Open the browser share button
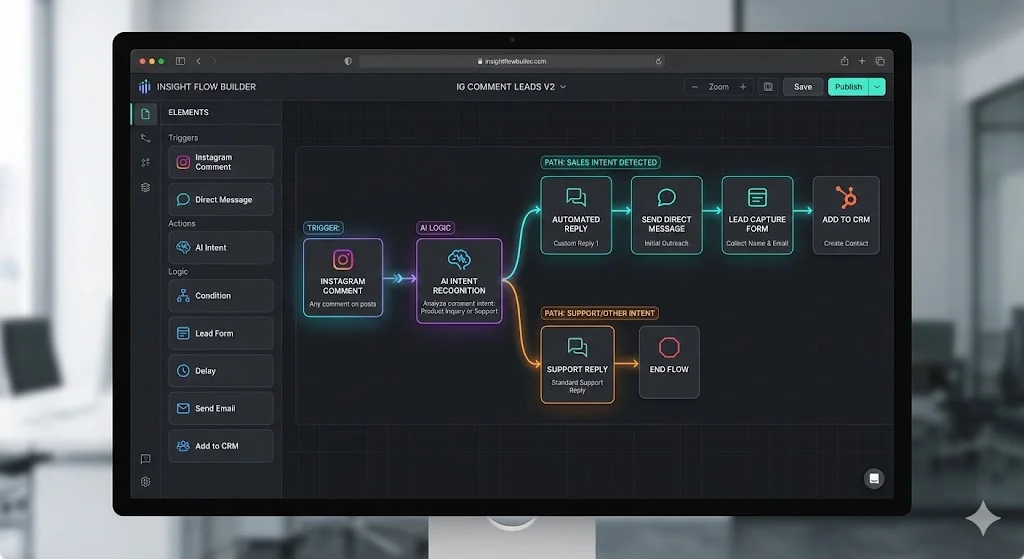 click(844, 61)
